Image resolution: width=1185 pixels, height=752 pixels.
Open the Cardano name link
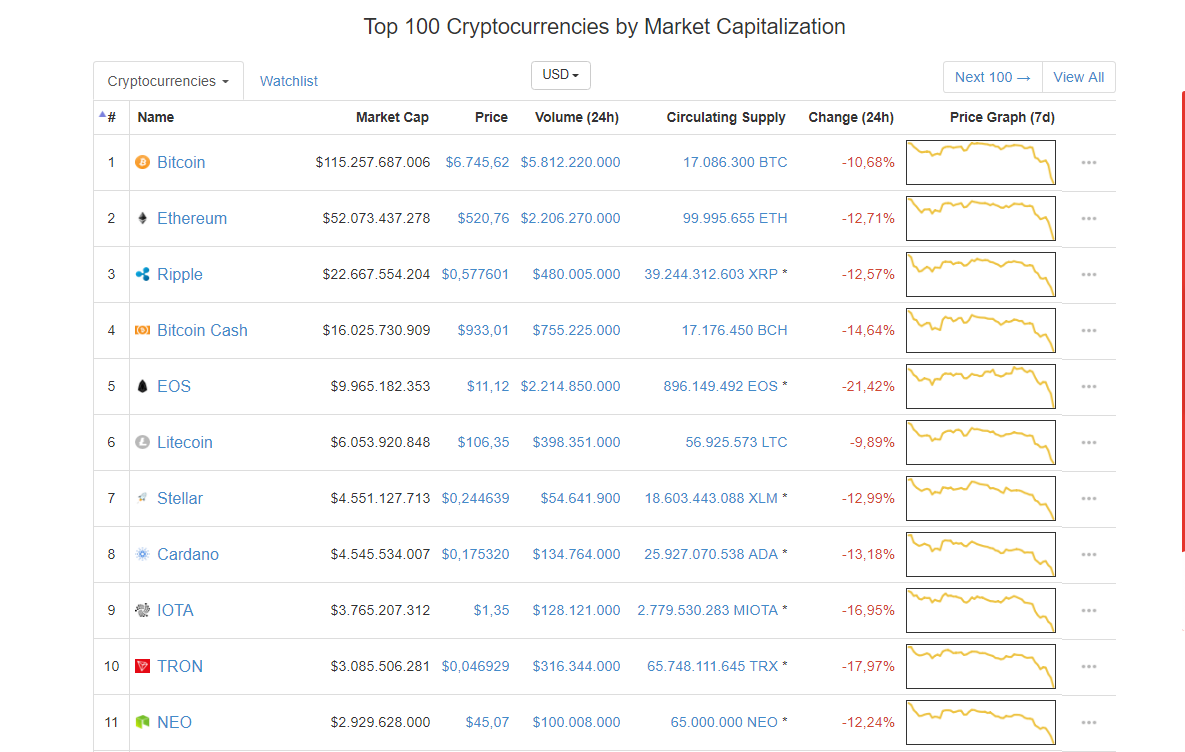188,554
